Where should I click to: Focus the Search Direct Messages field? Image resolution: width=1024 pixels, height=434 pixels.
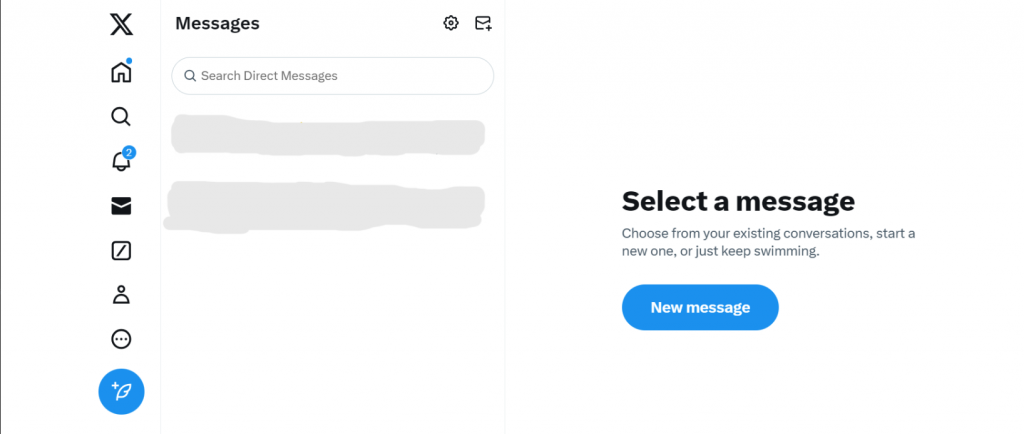point(340,76)
